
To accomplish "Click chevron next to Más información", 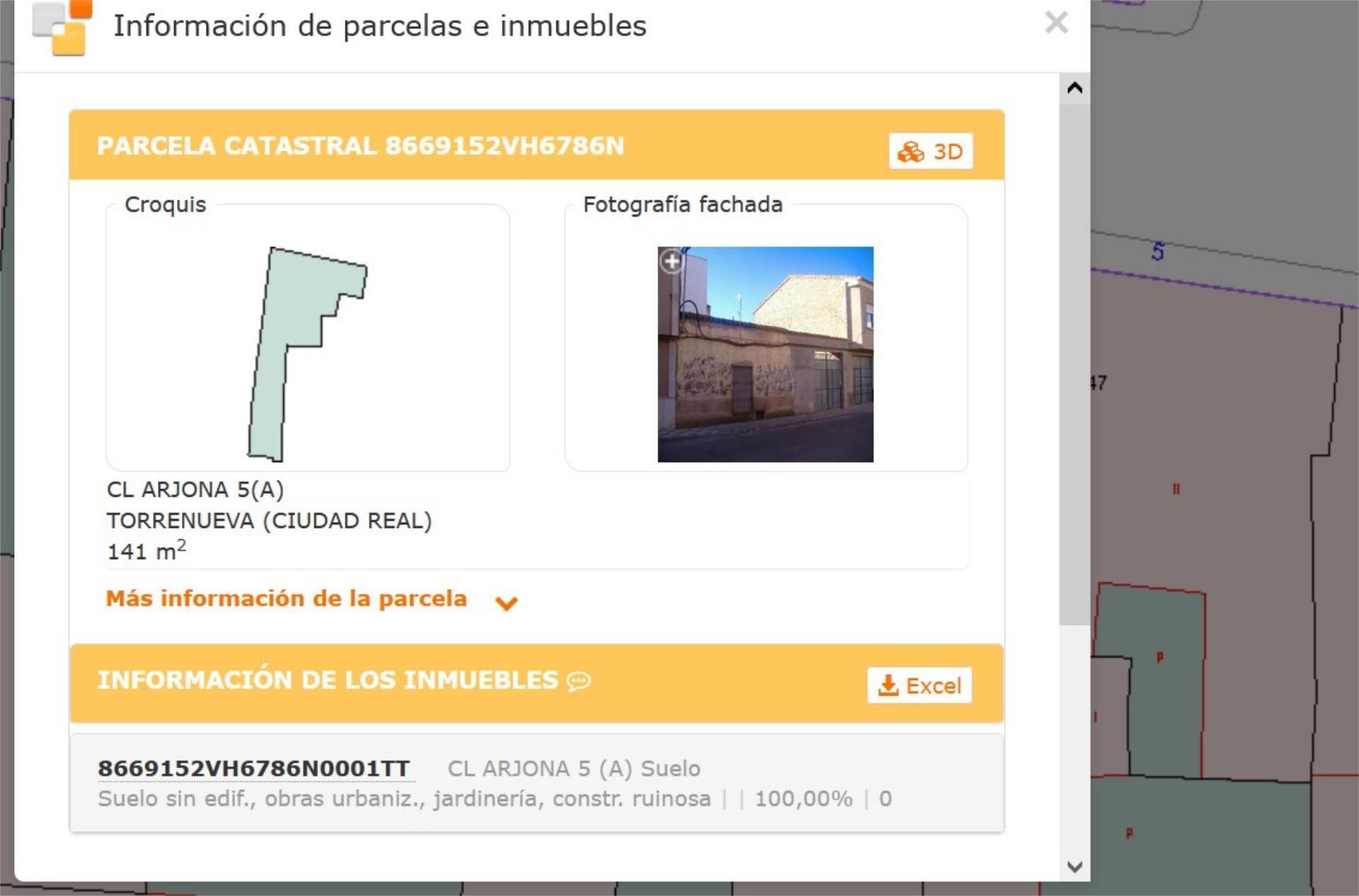I will click(506, 602).
